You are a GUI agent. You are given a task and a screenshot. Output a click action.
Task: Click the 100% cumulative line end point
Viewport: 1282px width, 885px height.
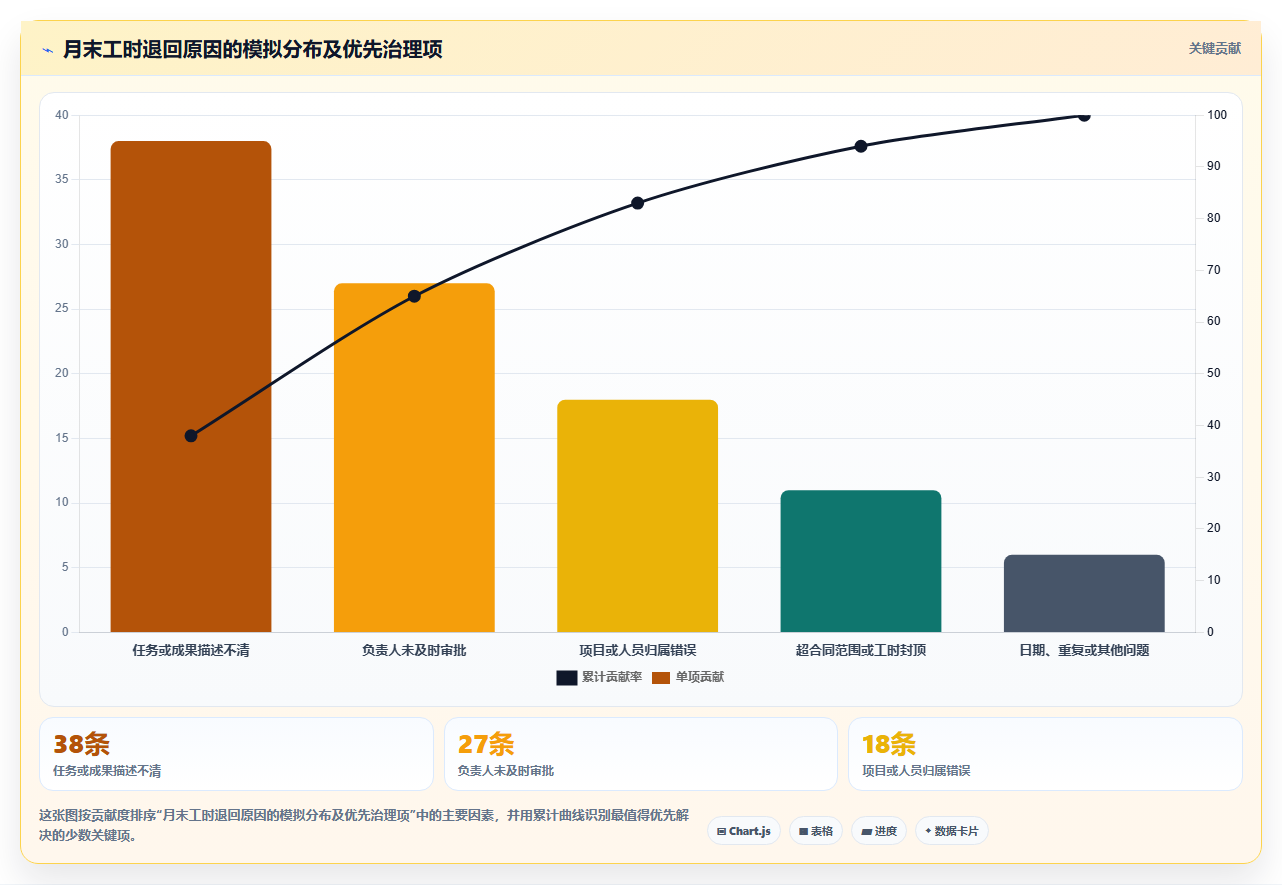pos(1084,115)
